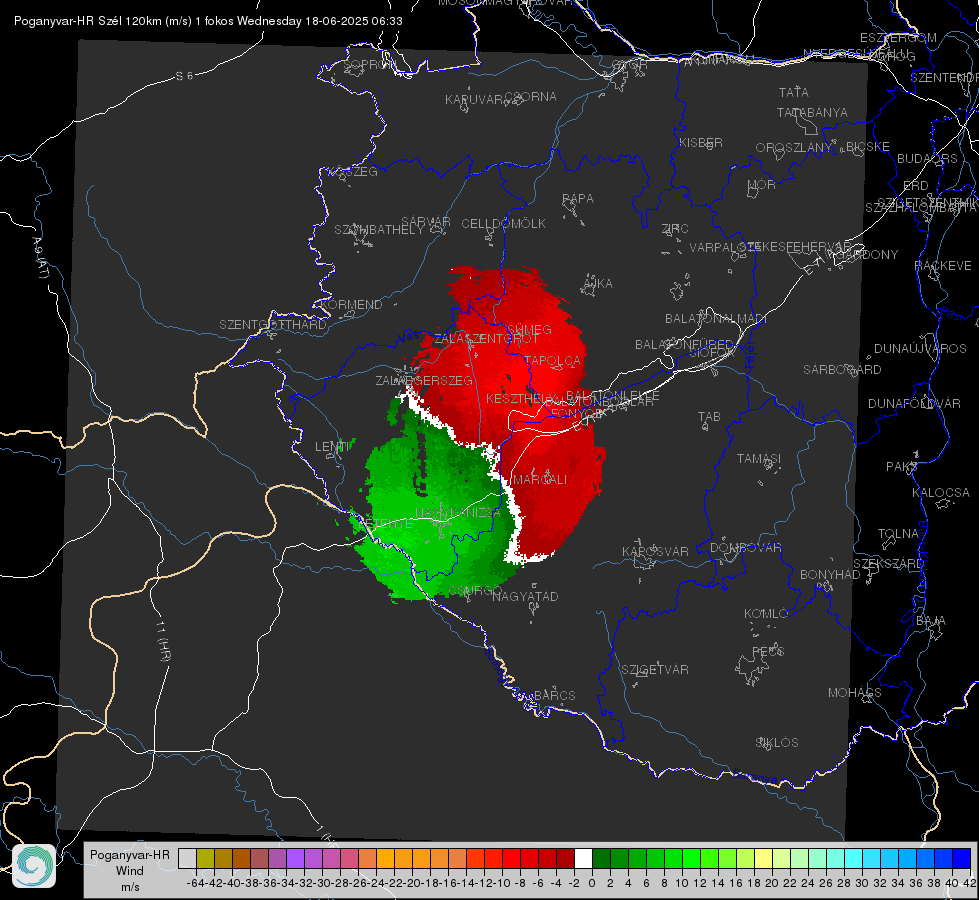Click the SARVAR town label

[426, 221]
